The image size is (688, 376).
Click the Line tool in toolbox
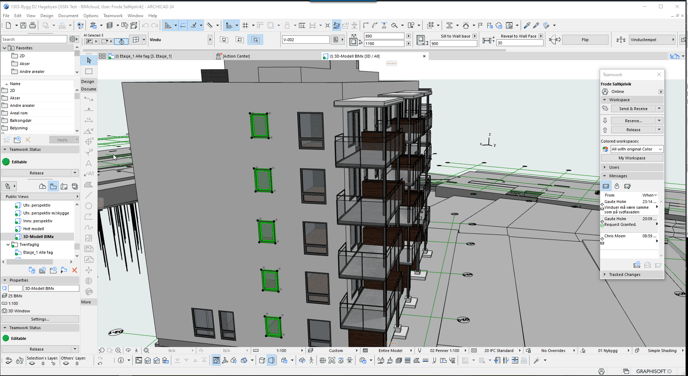click(x=89, y=195)
